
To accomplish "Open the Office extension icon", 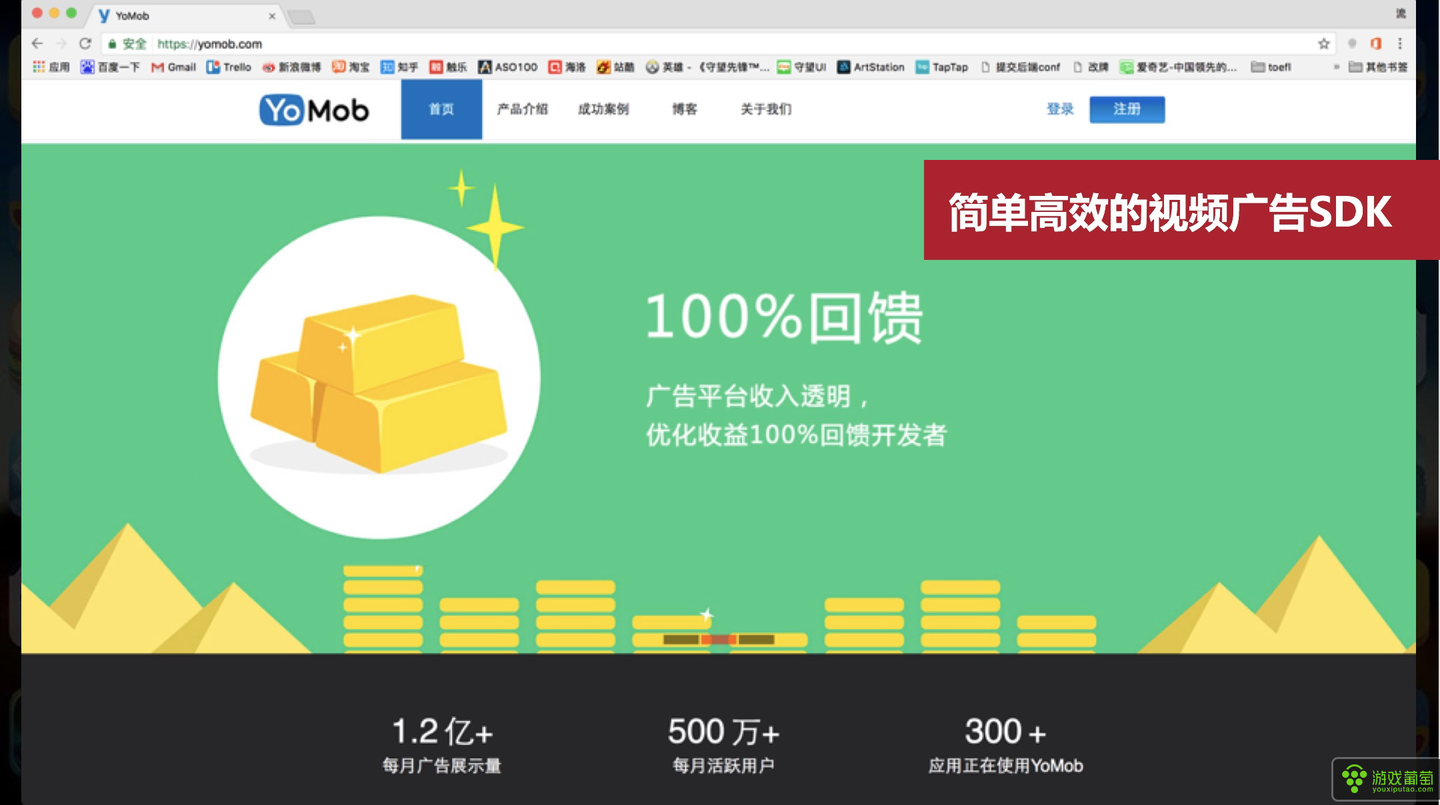I will point(1376,44).
